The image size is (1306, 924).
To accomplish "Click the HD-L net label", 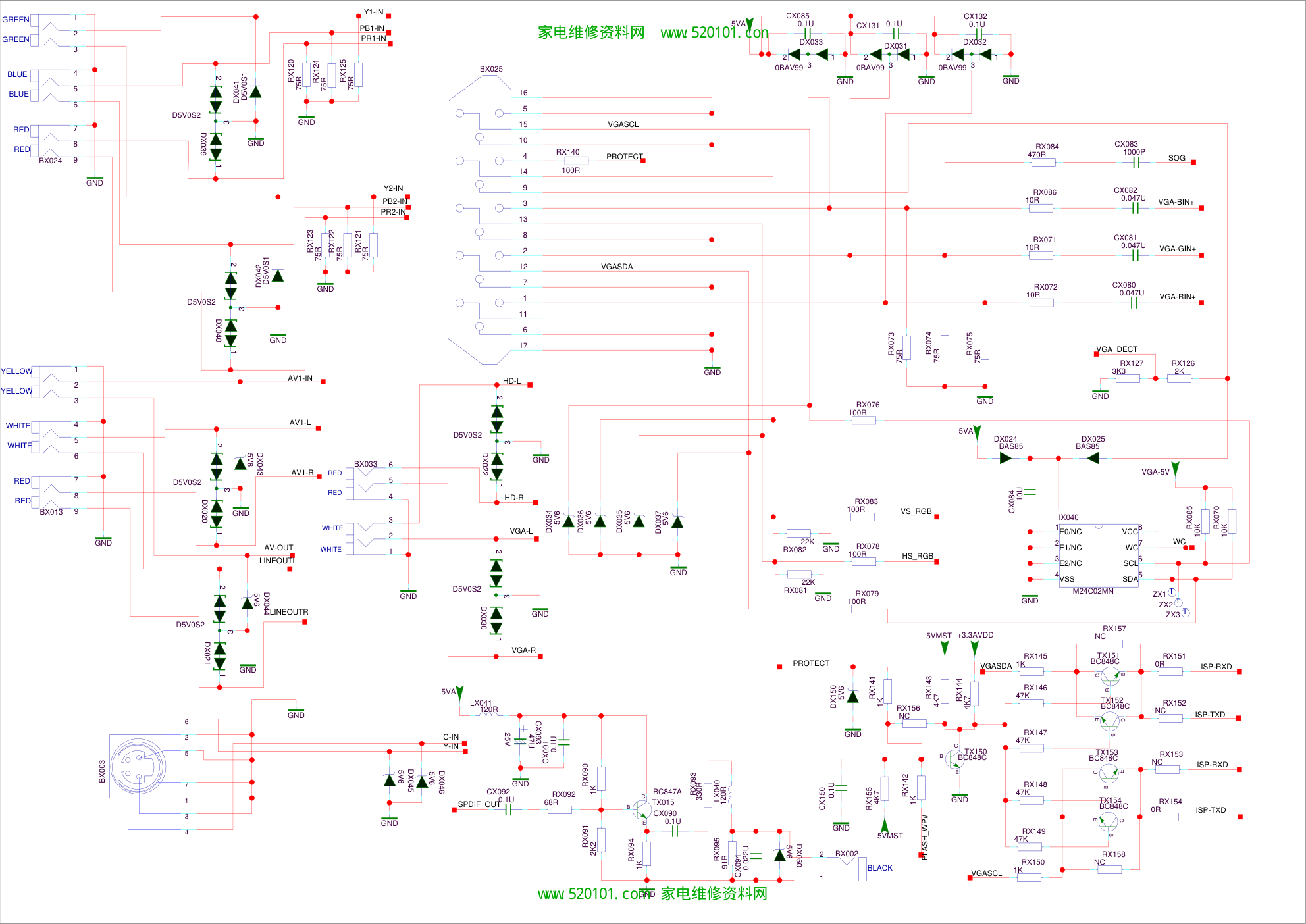I will (511, 381).
